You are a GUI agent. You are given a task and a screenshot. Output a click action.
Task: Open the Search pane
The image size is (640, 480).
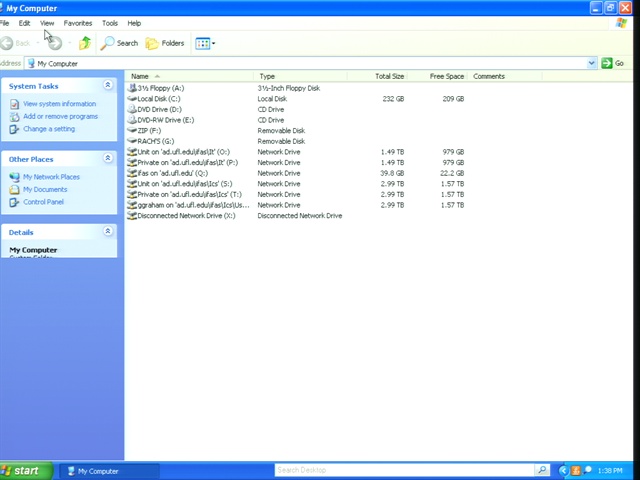(119, 43)
